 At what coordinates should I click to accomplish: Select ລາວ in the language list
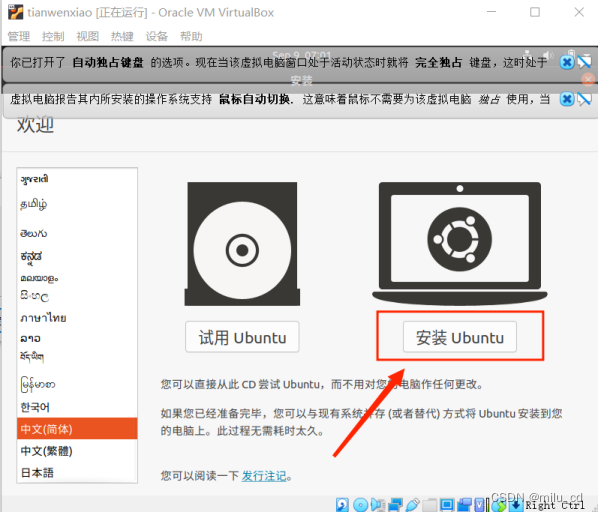tap(77, 338)
